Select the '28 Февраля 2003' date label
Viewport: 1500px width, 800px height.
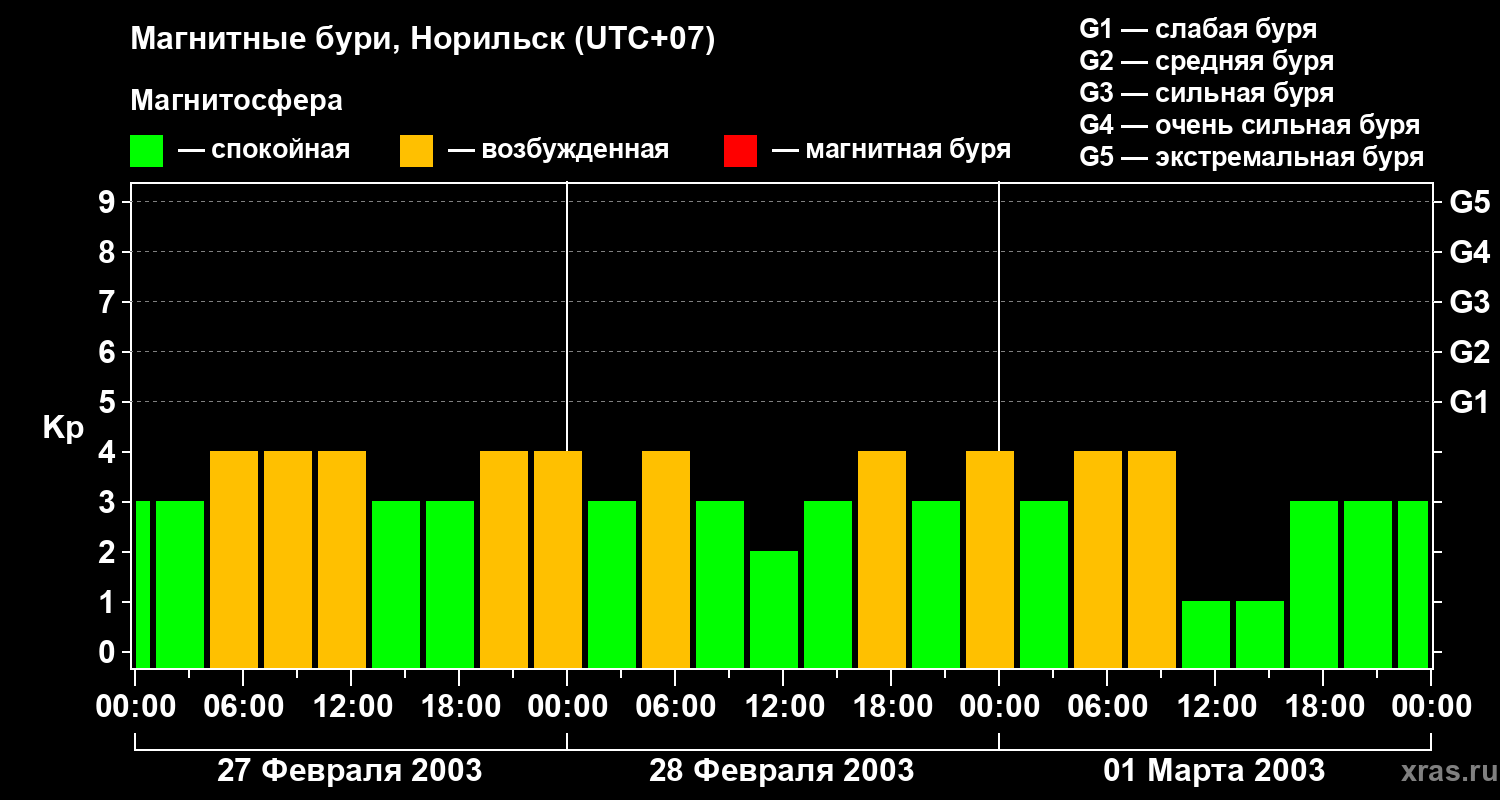click(781, 771)
